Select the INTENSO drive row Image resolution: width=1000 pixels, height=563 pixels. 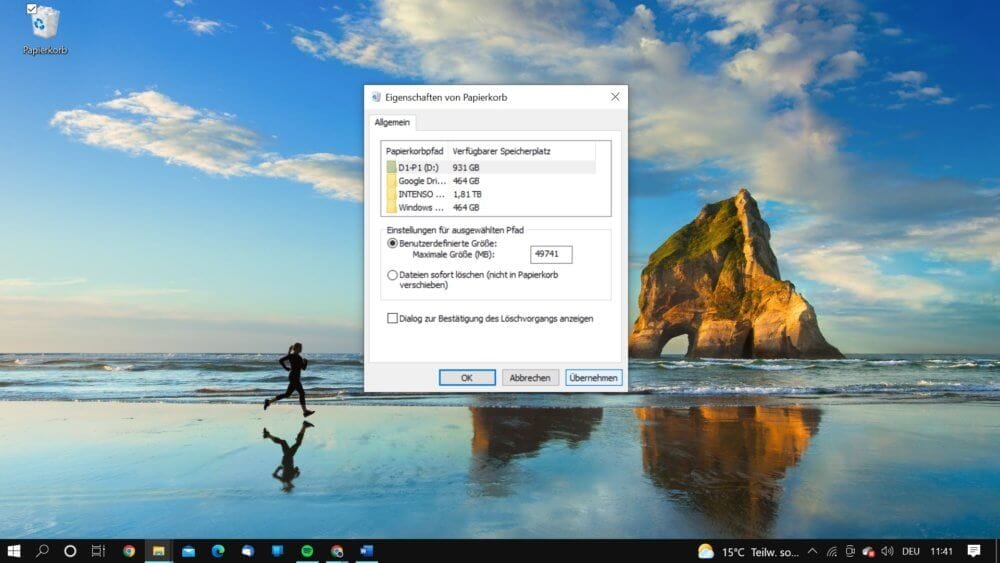pos(490,194)
